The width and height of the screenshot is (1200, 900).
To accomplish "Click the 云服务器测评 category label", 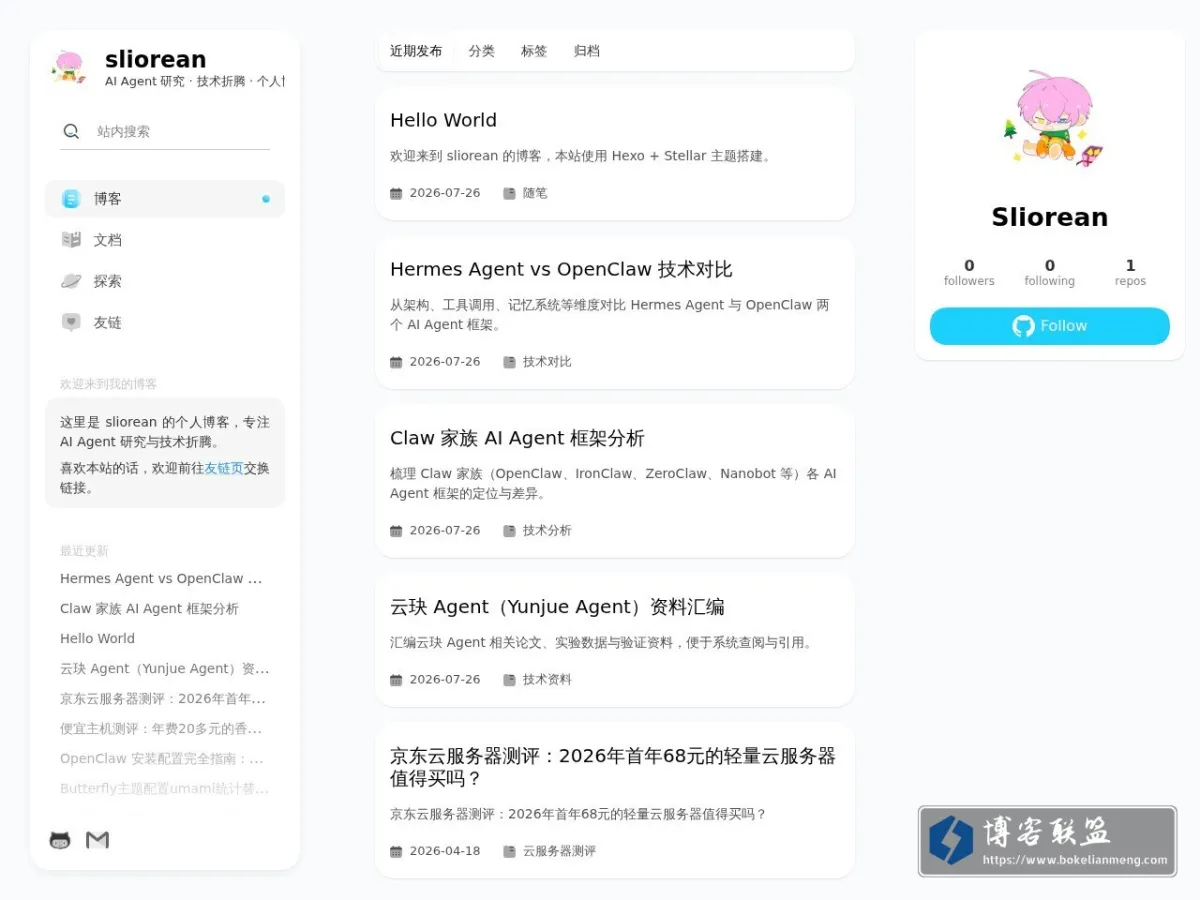I will pyautogui.click(x=559, y=852).
